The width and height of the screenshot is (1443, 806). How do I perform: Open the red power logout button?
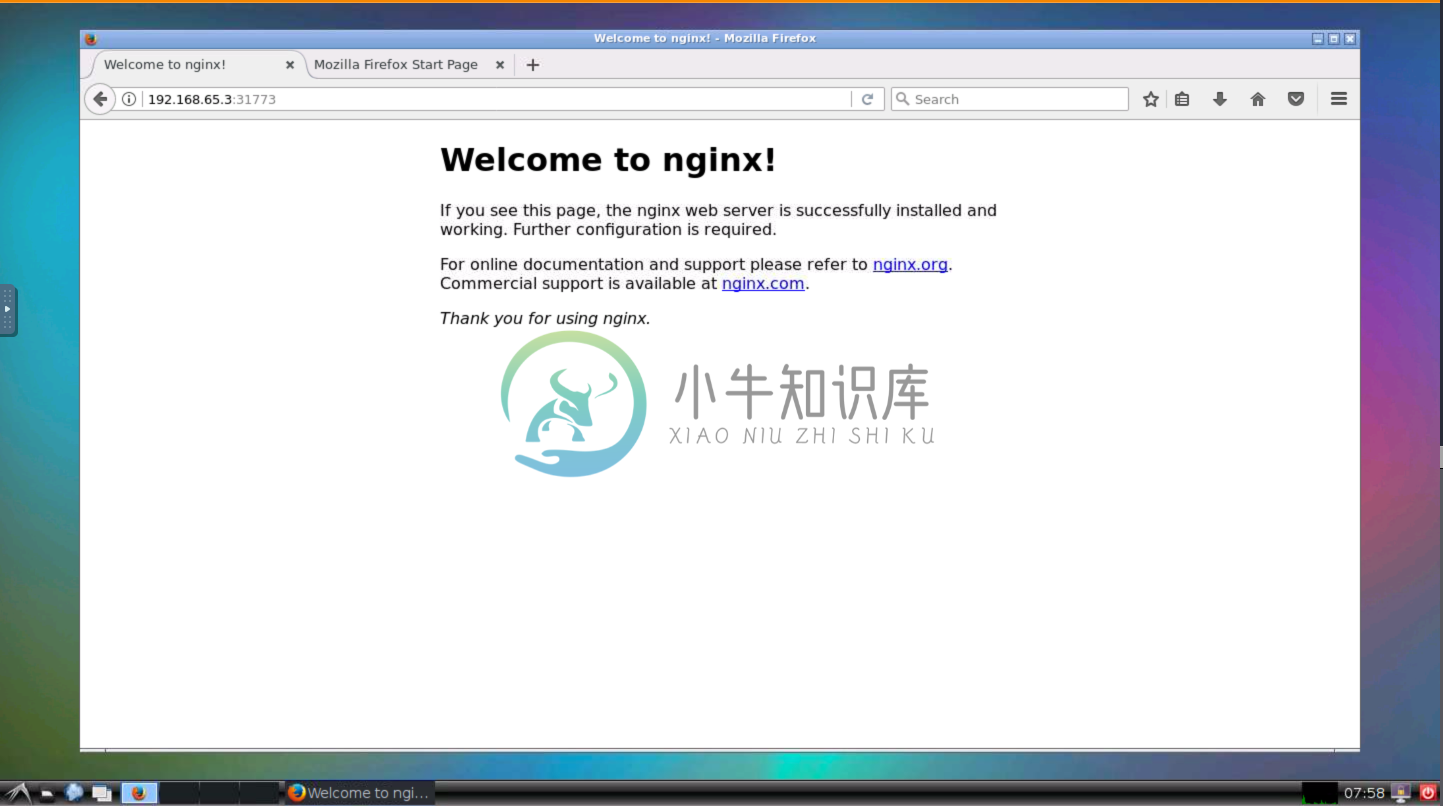[x=1428, y=793]
